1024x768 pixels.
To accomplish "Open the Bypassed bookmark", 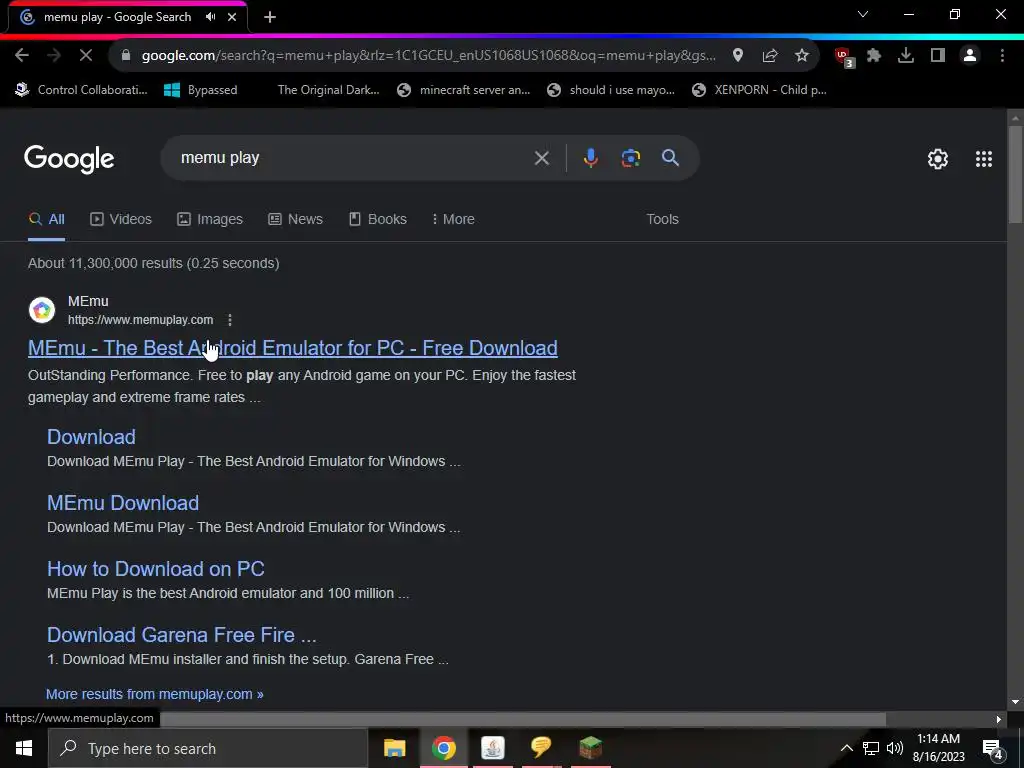I will pyautogui.click(x=200, y=90).
